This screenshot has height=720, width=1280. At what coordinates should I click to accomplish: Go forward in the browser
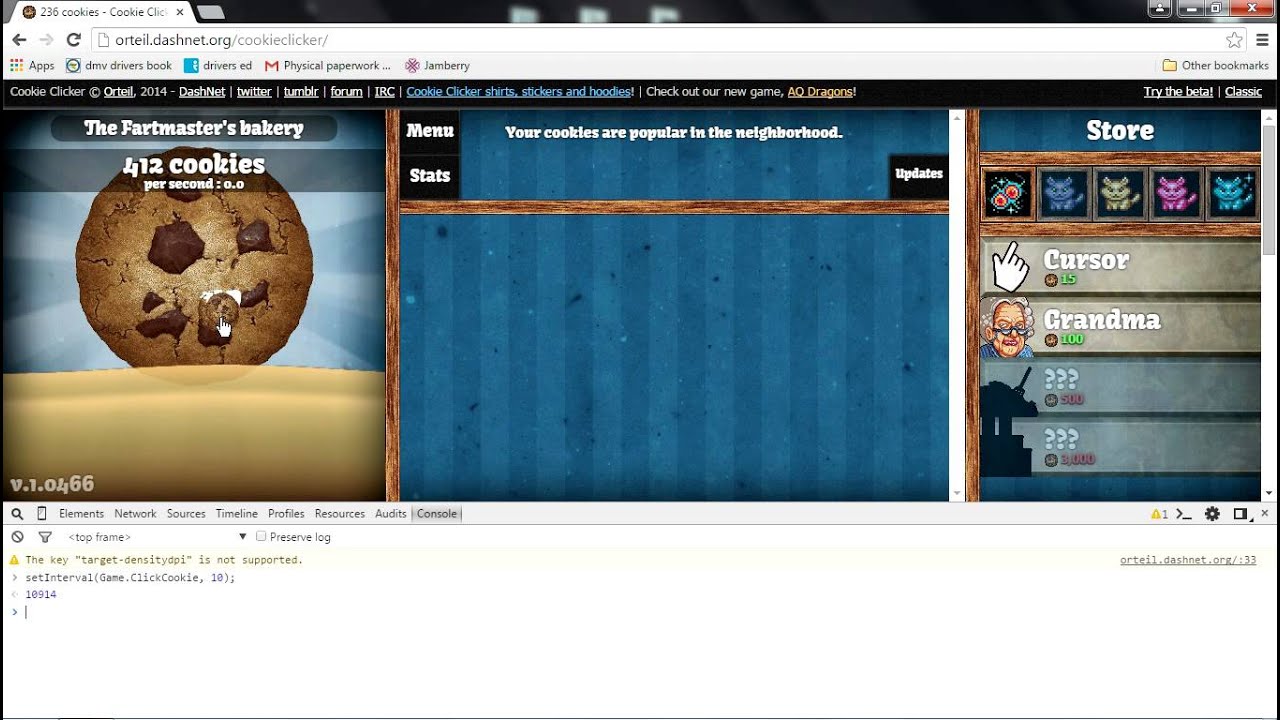(x=46, y=40)
